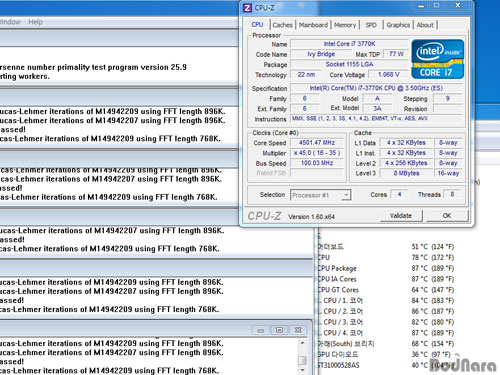Click the OK button in CPU-Z
The height and width of the screenshot is (375, 500).
(x=447, y=216)
